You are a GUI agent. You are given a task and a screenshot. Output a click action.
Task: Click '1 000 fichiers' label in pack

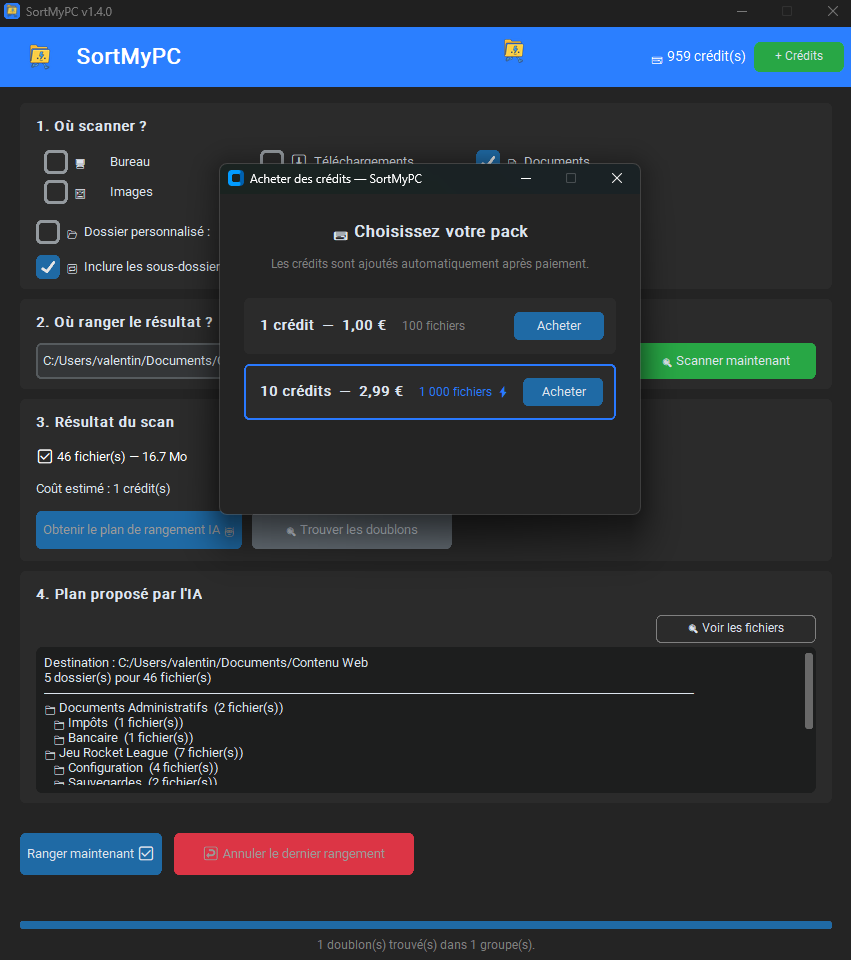point(455,392)
